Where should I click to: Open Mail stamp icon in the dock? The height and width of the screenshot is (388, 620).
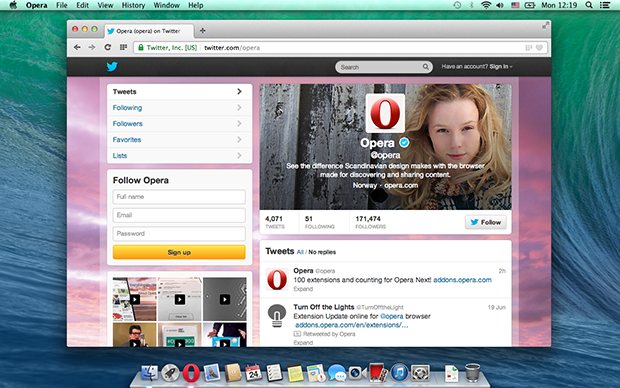tap(212, 373)
